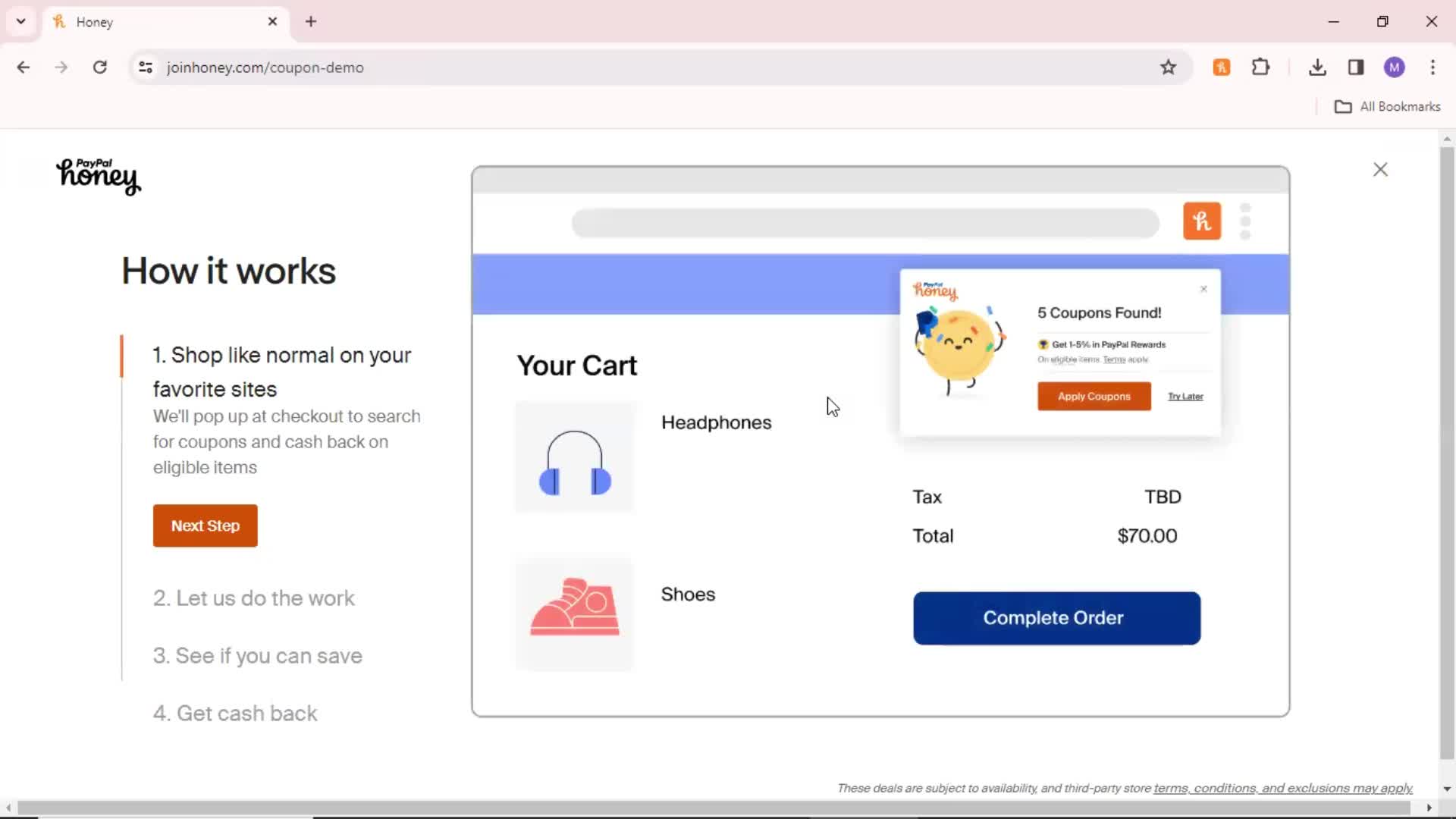This screenshot has width=1456, height=819.
Task: Click the Headphones product image
Action: [x=575, y=457]
